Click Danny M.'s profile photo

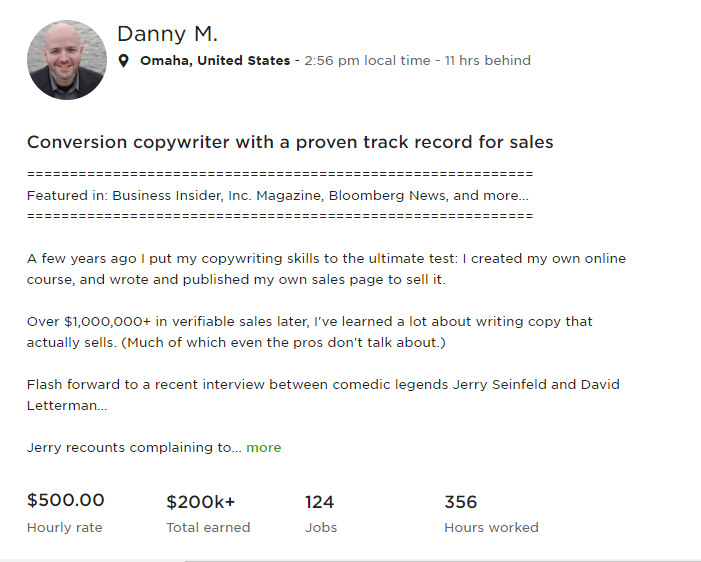click(67, 60)
